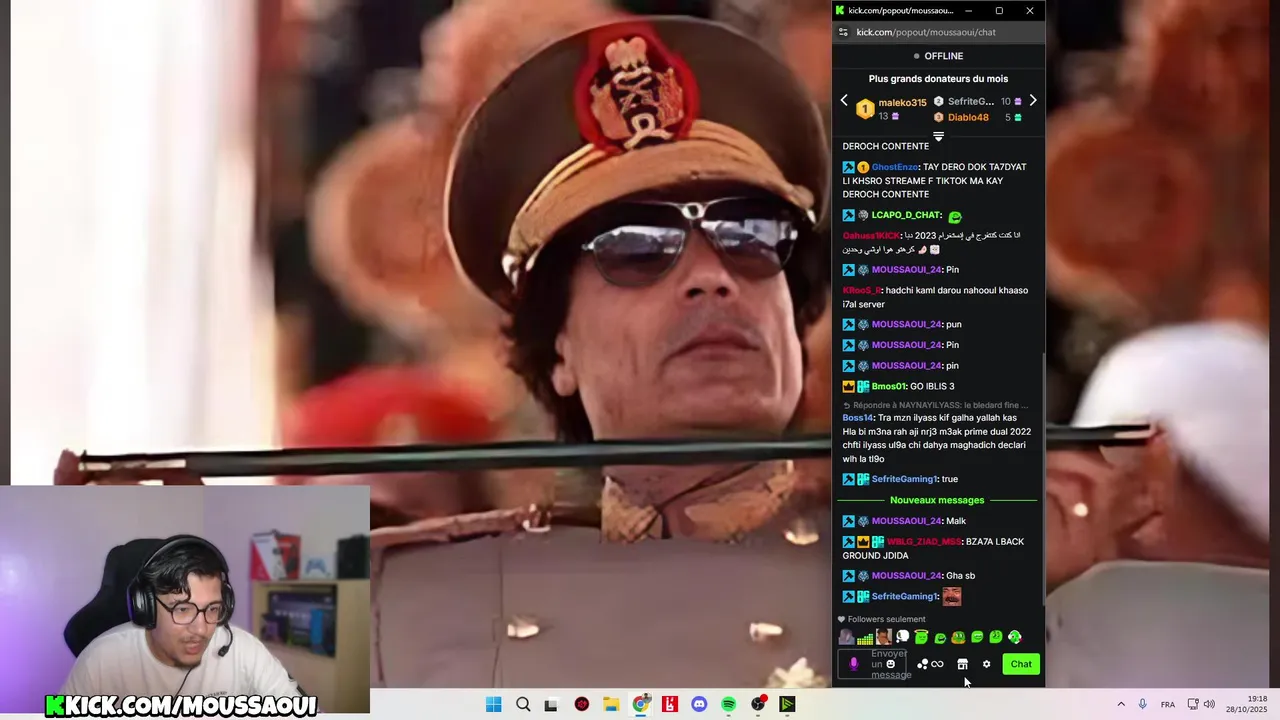Screen dimensions: 1280x720
Task: Open Spotify from the taskbar
Action: pos(729,704)
